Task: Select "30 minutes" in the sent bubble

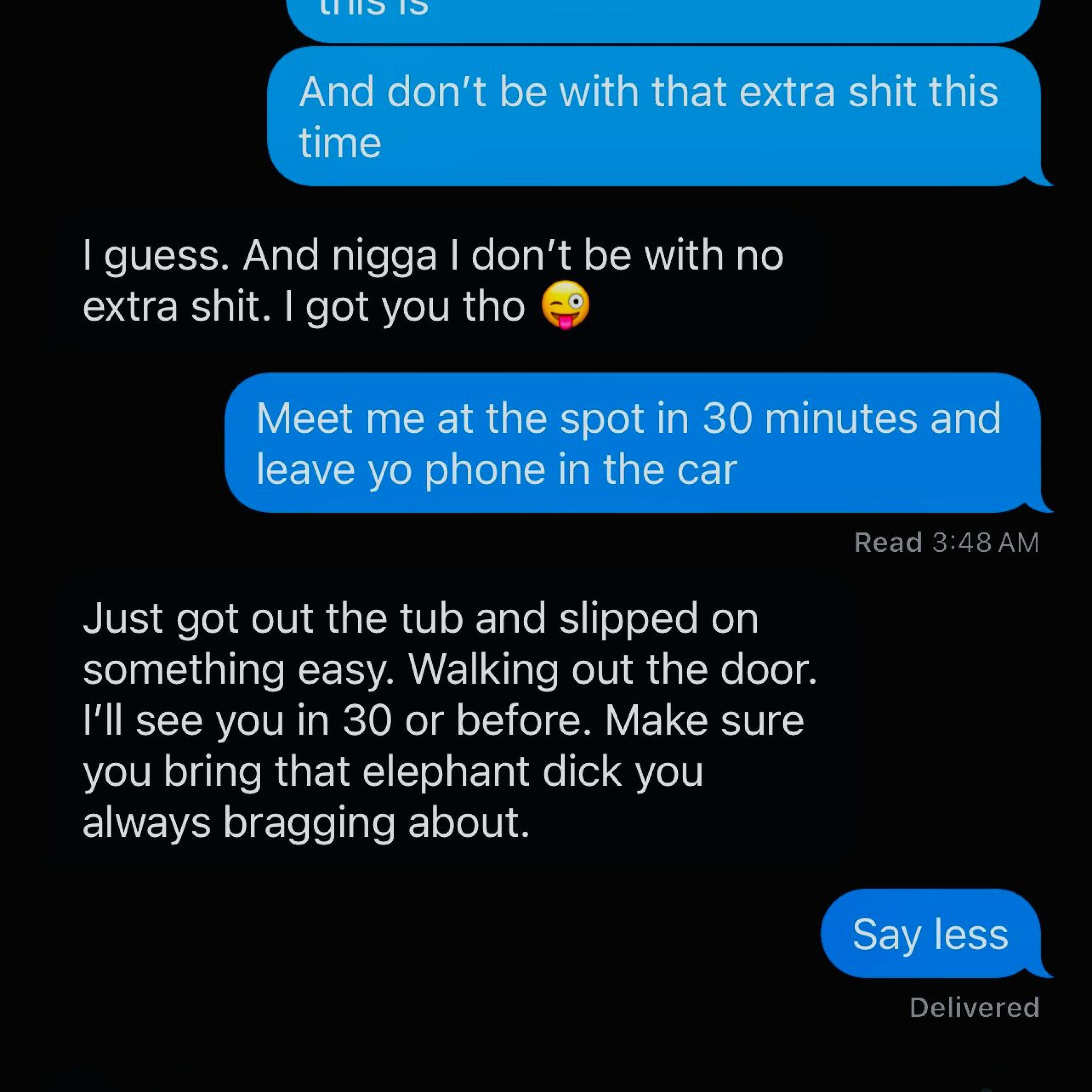Action: (x=810, y=418)
